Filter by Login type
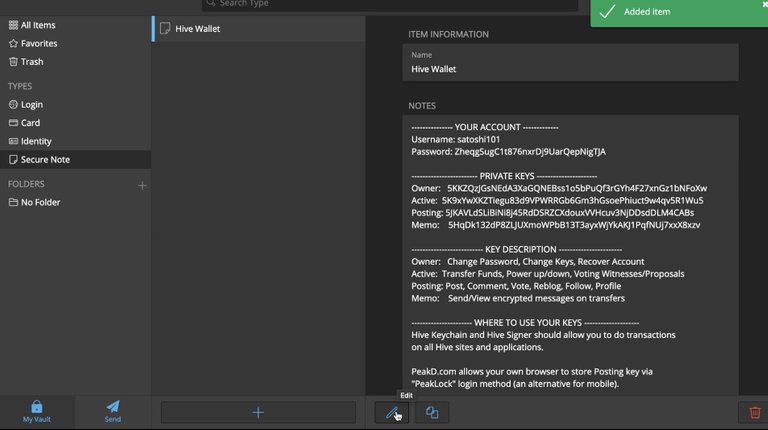The image size is (768, 430). click(x=32, y=104)
